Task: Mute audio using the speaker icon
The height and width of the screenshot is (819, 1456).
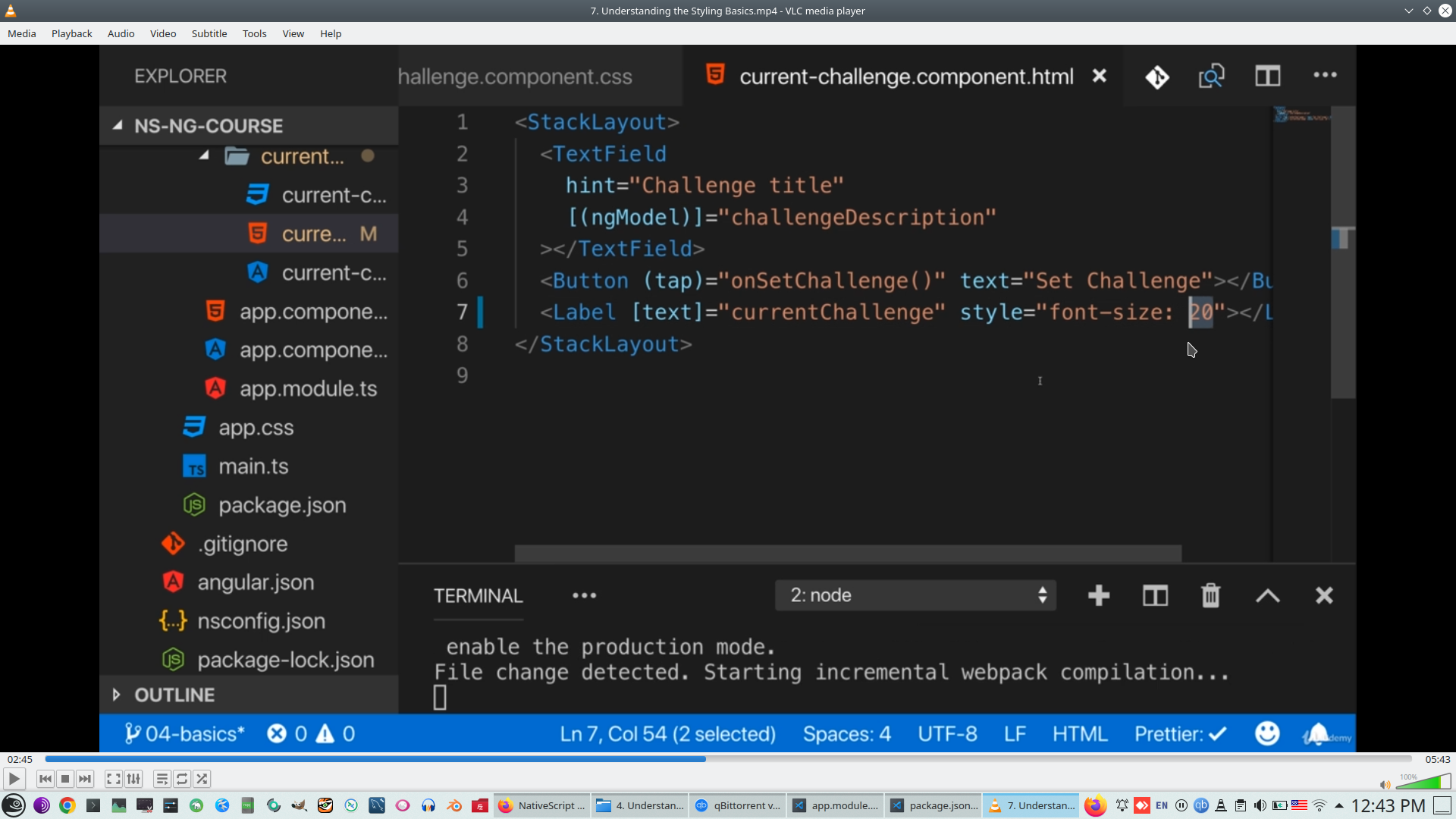Action: coord(1385,785)
